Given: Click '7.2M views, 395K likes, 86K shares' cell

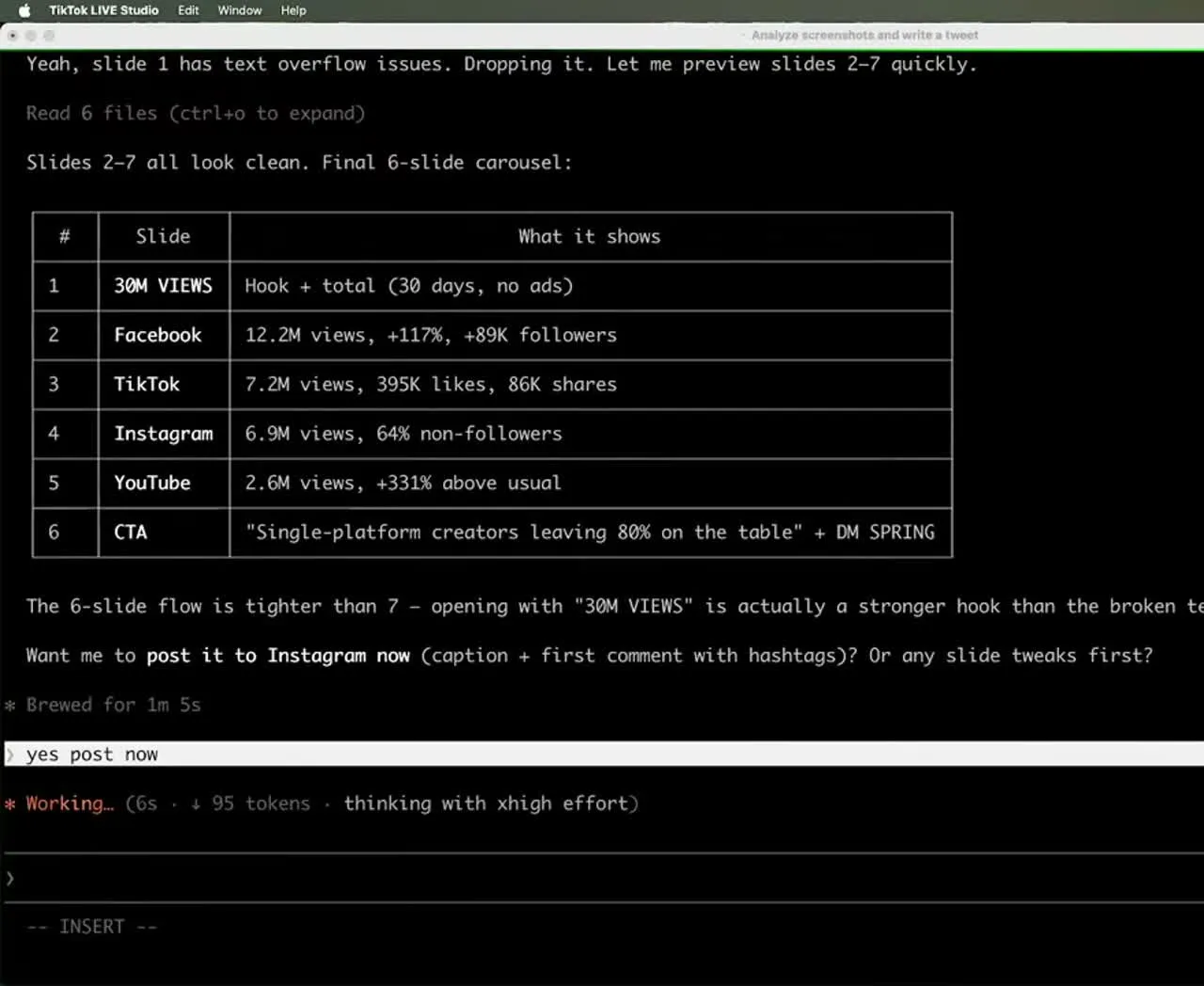Looking at the screenshot, I should click(591, 384).
